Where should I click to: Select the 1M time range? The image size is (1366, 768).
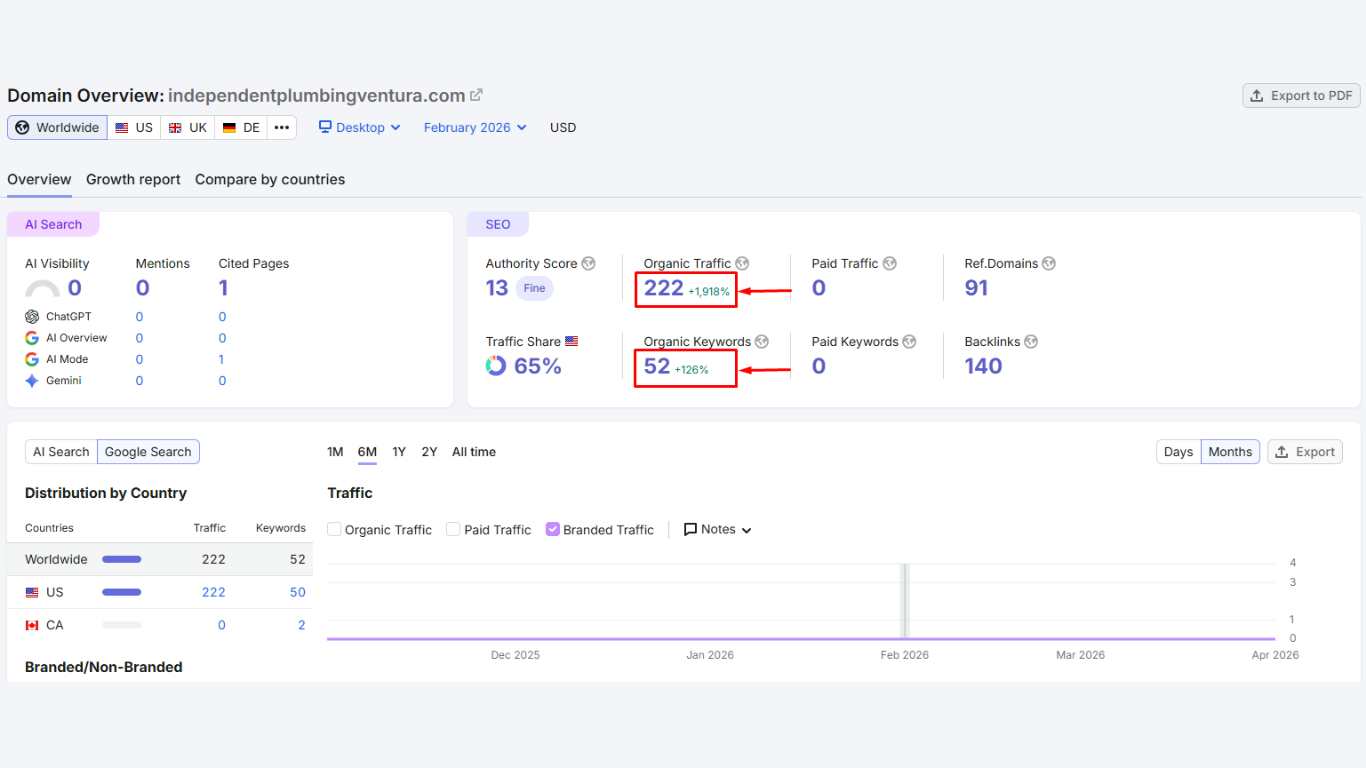pos(335,452)
